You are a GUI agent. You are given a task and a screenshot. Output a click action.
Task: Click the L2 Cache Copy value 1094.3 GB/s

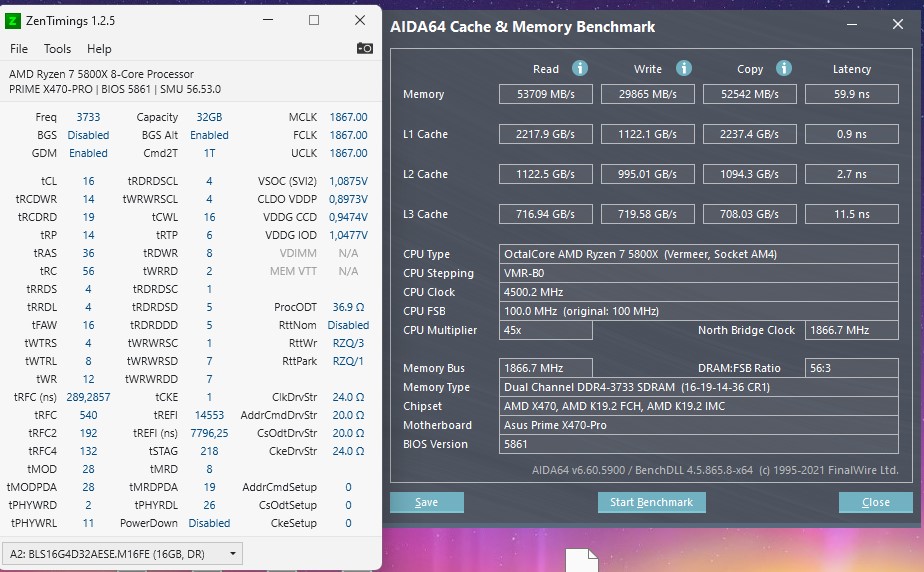coord(750,174)
